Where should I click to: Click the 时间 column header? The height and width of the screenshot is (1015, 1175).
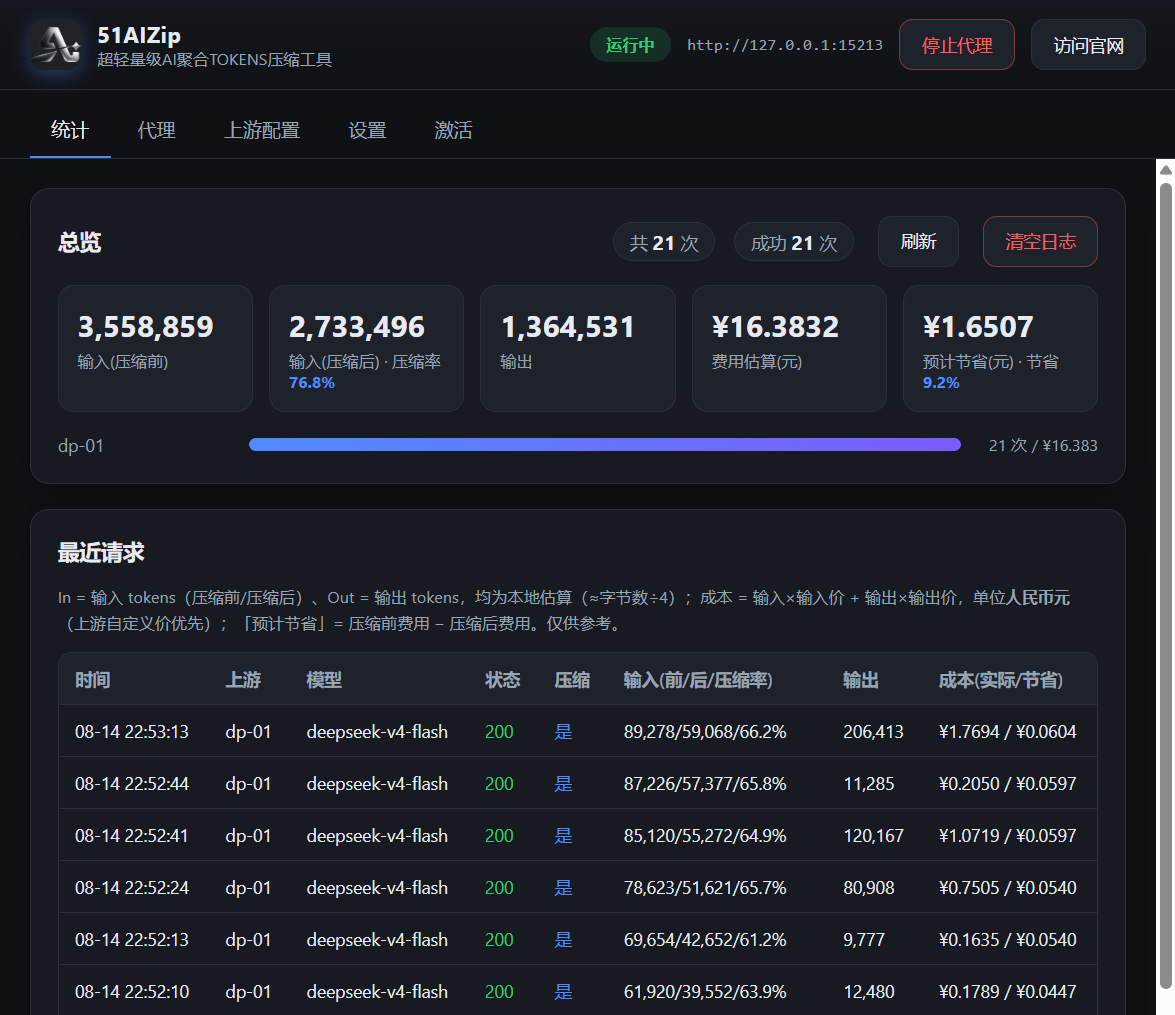tap(93, 680)
